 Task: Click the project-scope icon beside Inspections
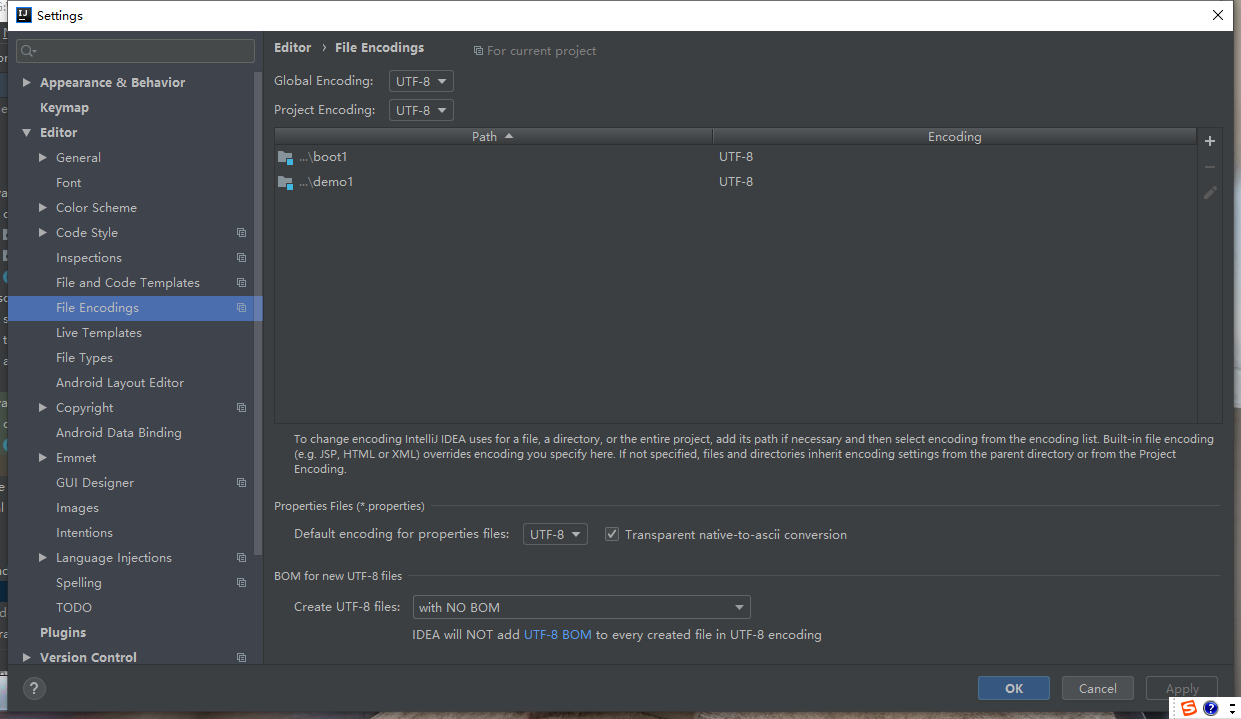click(x=241, y=258)
